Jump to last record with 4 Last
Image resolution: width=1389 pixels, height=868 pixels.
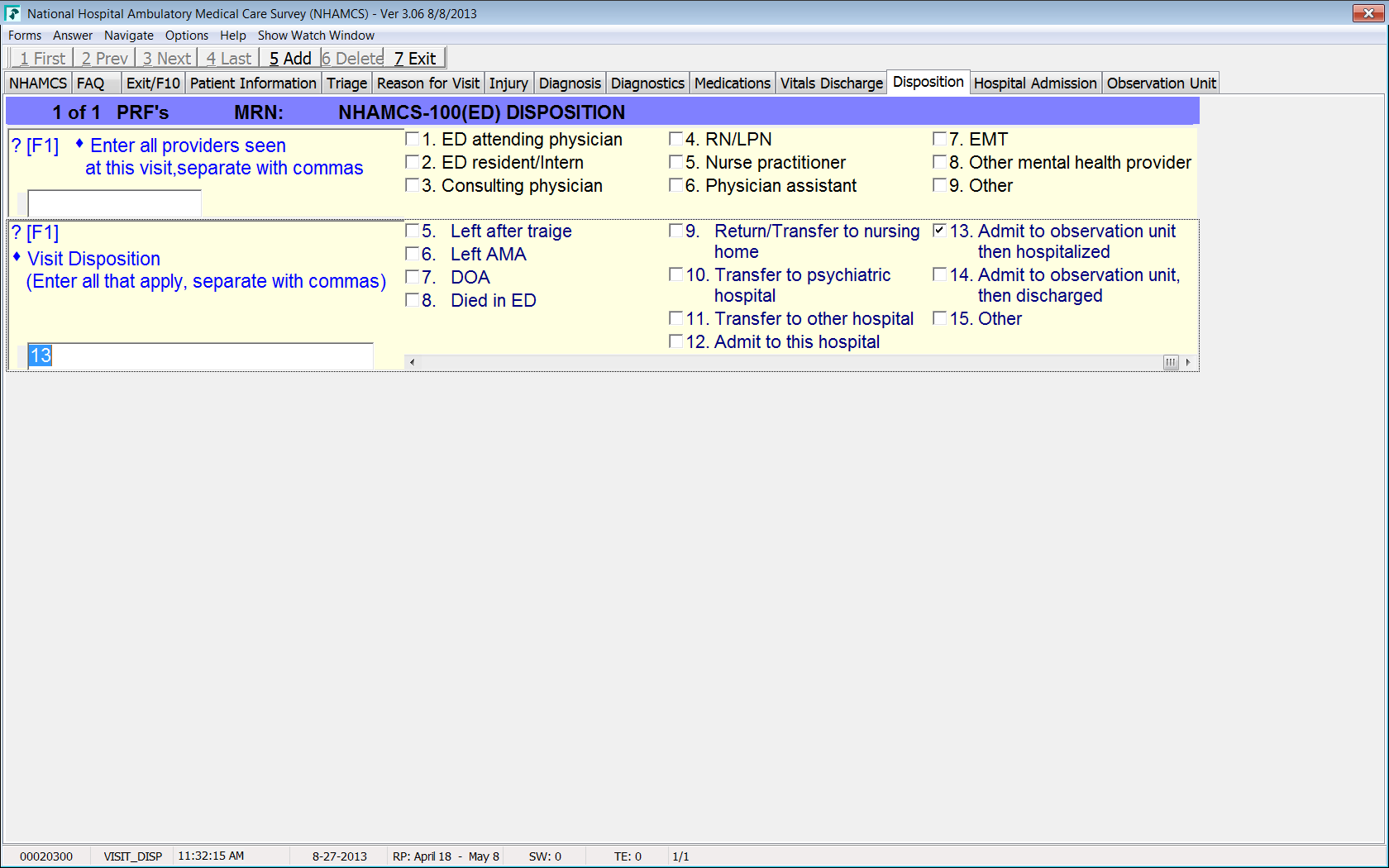tap(228, 58)
